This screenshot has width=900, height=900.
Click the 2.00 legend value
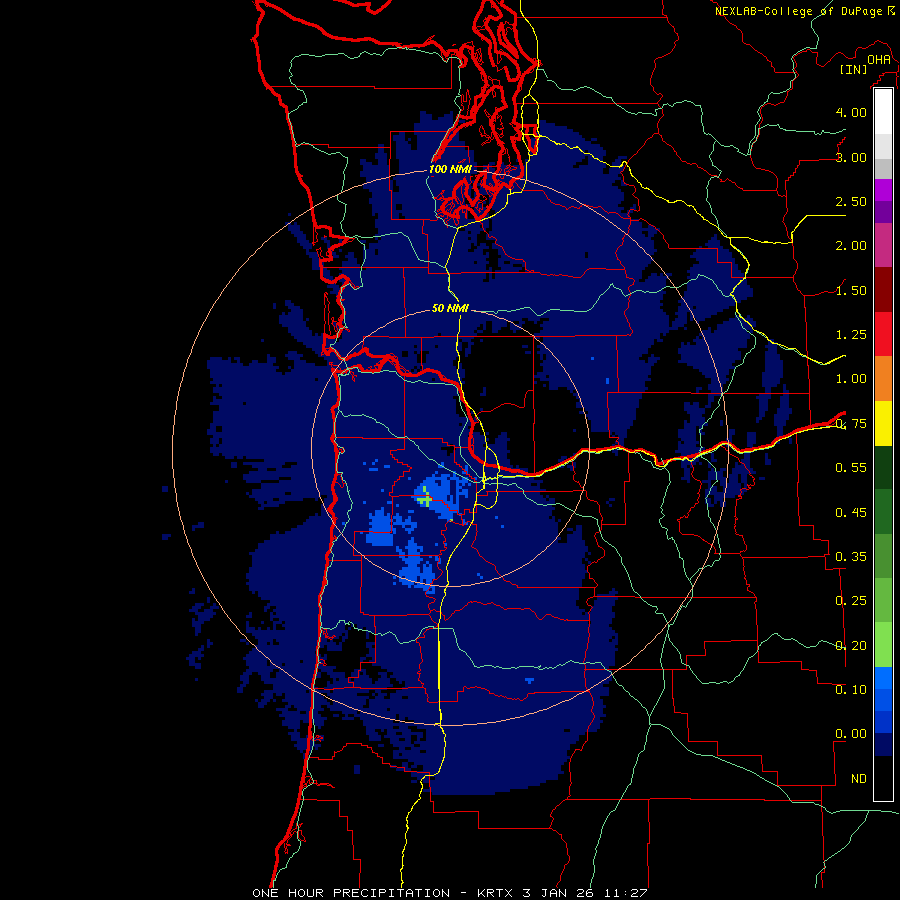(851, 246)
